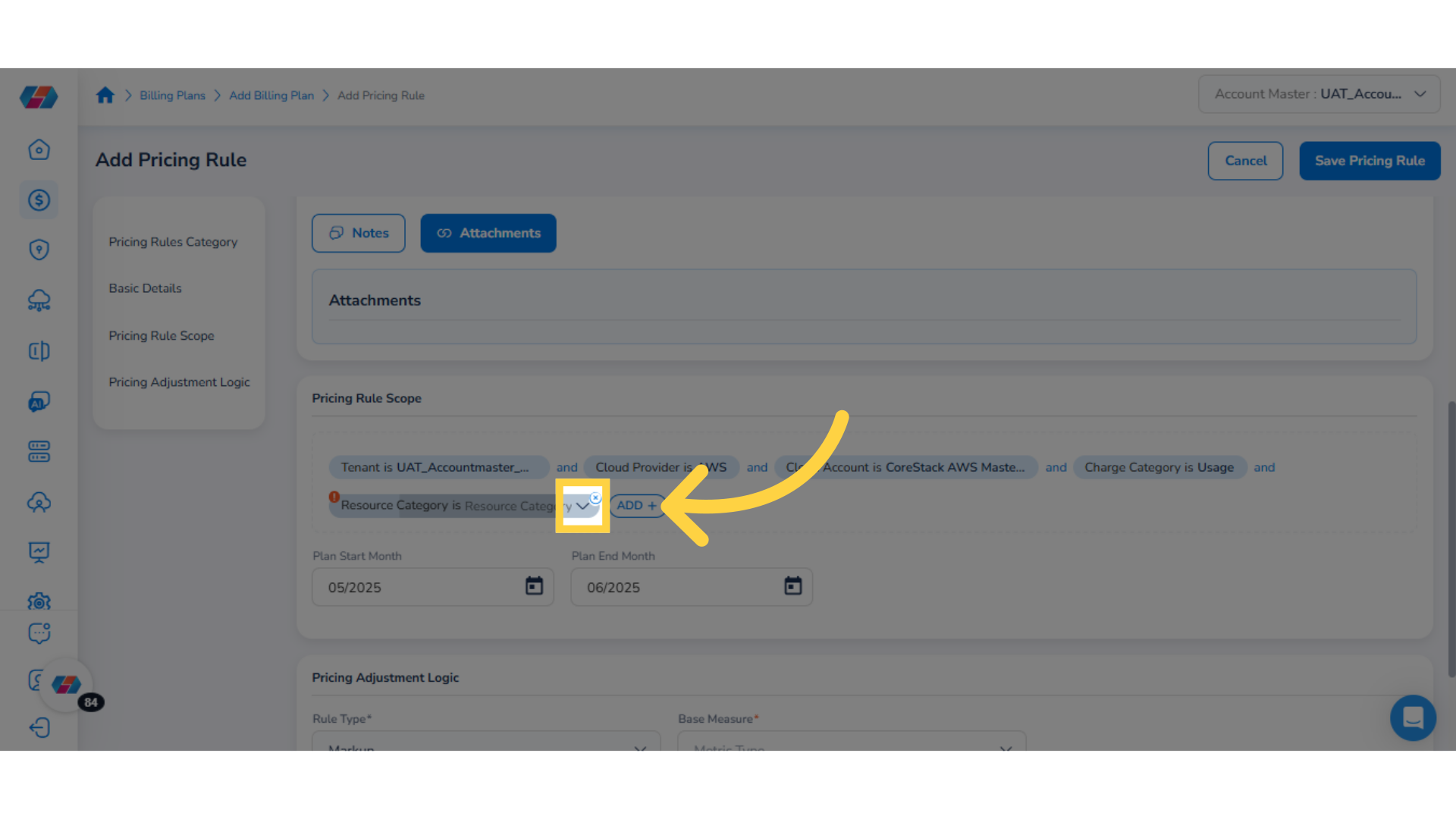The height and width of the screenshot is (819, 1456).
Task: Open the cloud user sidebar icon
Action: (x=39, y=502)
